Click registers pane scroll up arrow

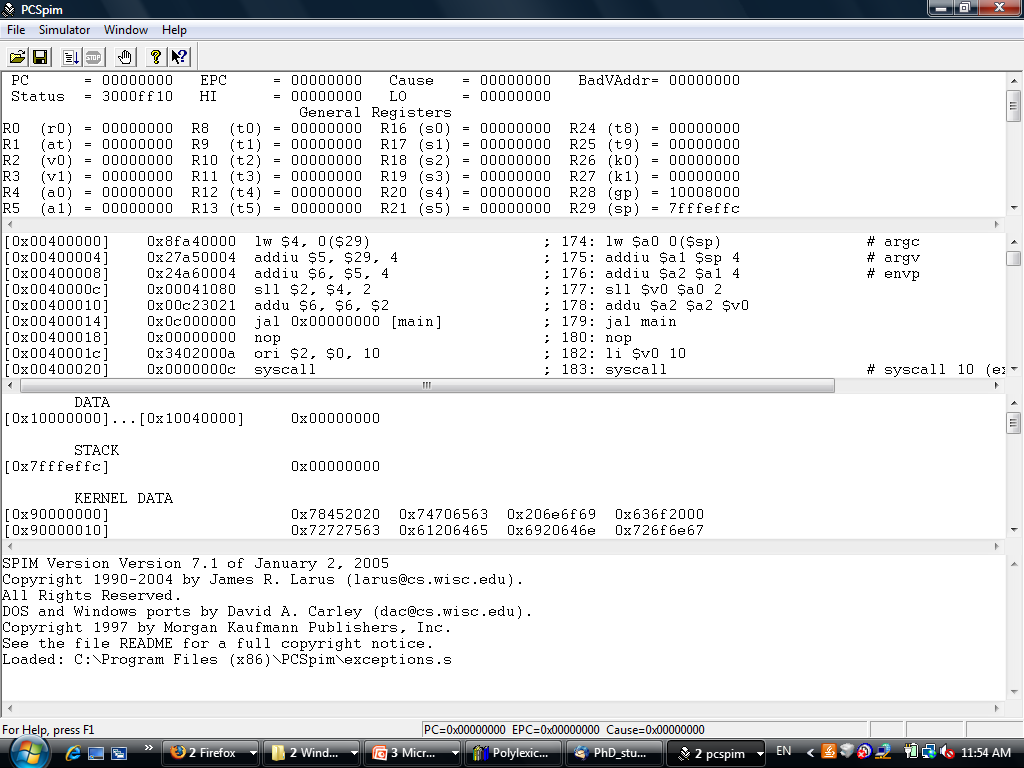click(x=1014, y=81)
